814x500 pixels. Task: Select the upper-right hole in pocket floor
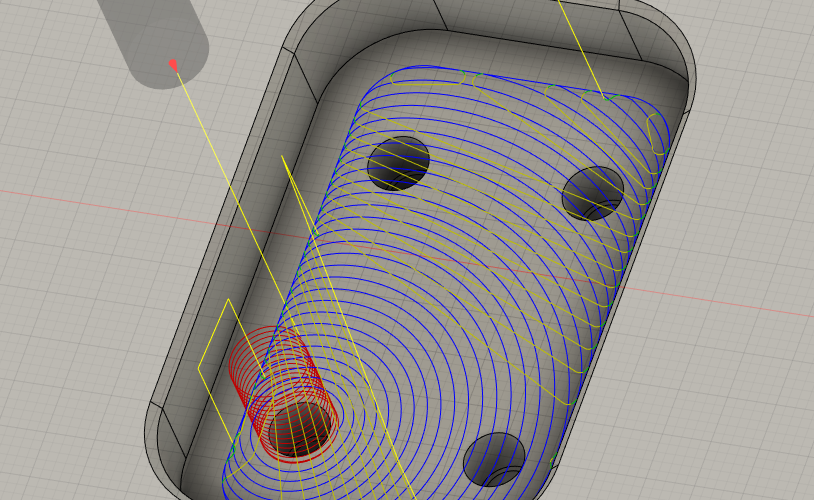593,194
